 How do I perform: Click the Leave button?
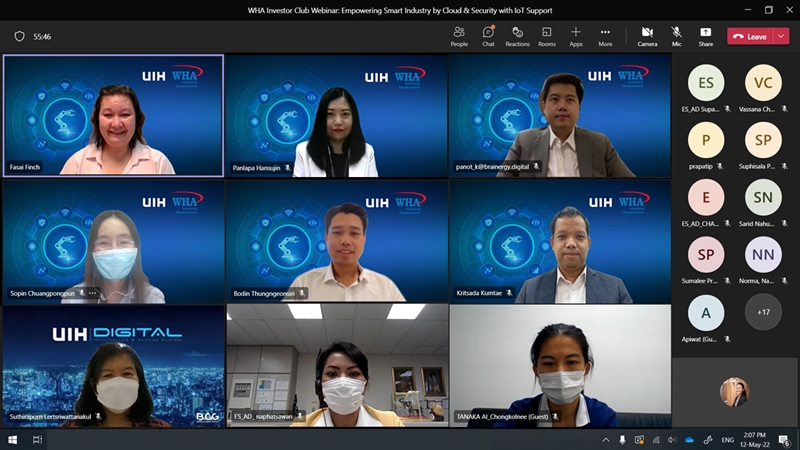pos(750,36)
